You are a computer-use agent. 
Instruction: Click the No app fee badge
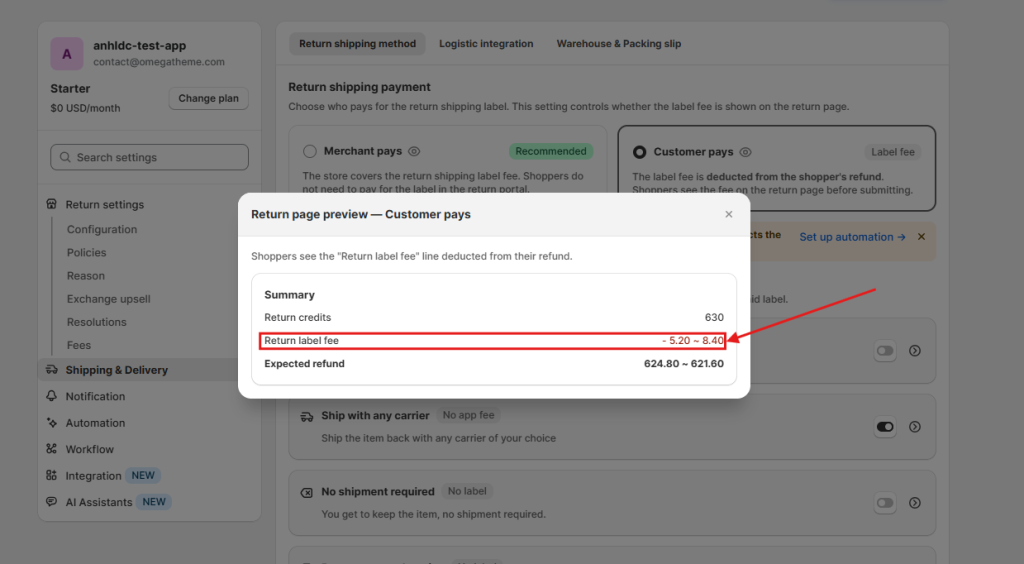pos(468,415)
